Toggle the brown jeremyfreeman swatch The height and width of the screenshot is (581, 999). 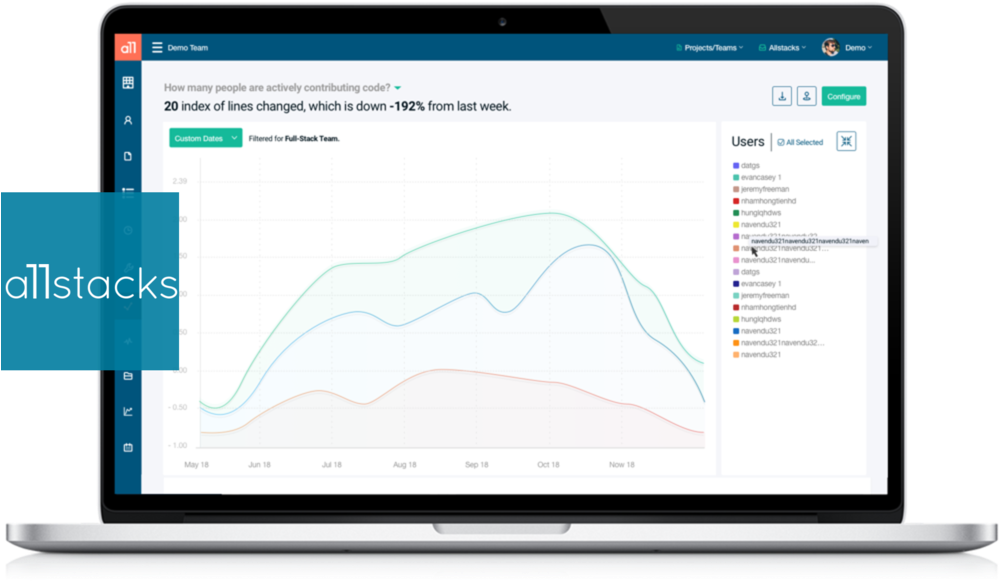pyautogui.click(x=736, y=189)
